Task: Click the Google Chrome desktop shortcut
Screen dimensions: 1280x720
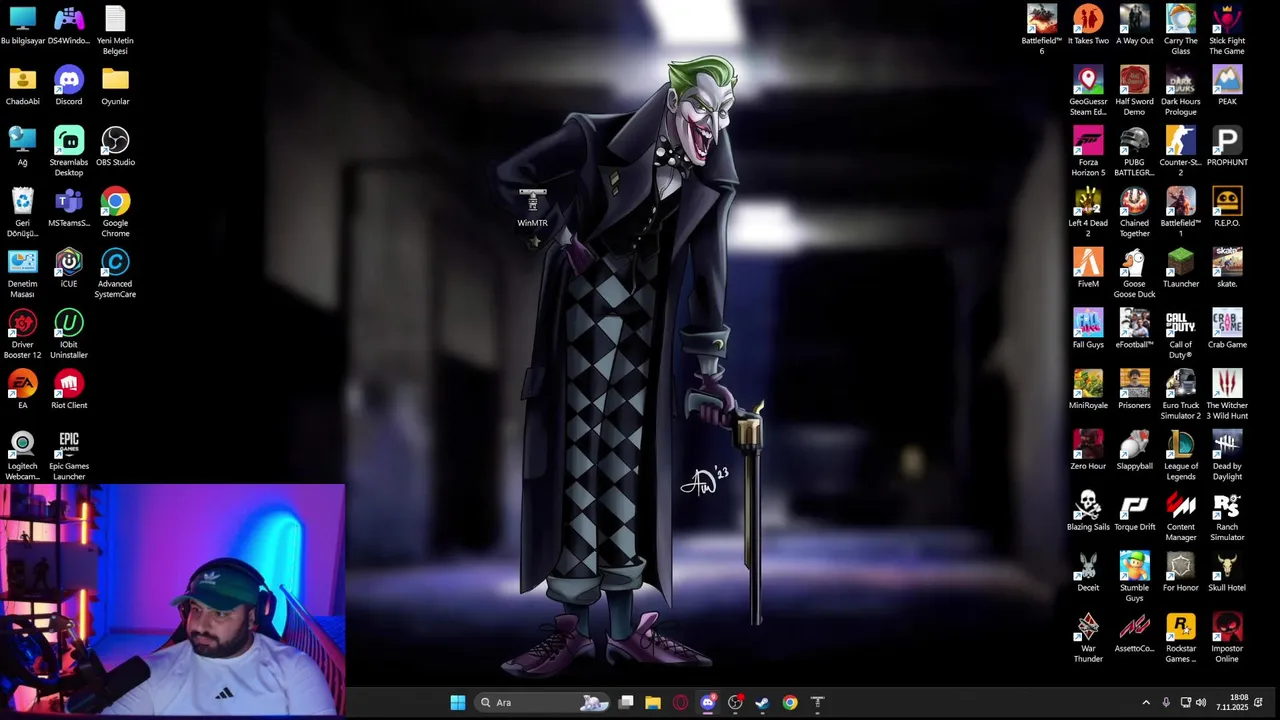Action: [x=115, y=213]
